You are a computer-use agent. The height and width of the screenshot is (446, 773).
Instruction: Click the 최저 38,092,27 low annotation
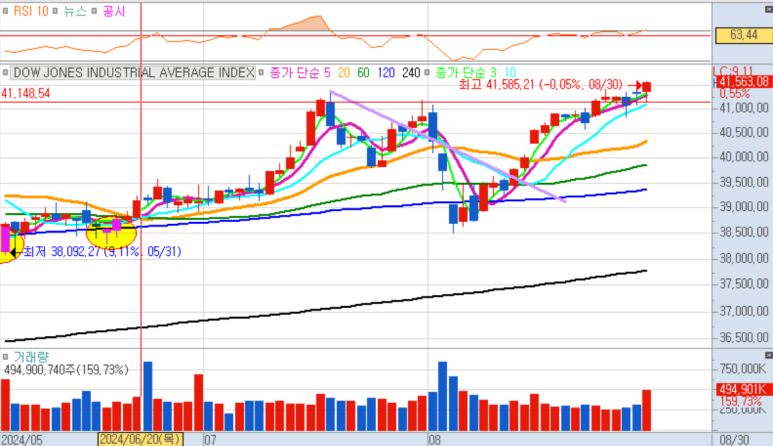coord(103,251)
